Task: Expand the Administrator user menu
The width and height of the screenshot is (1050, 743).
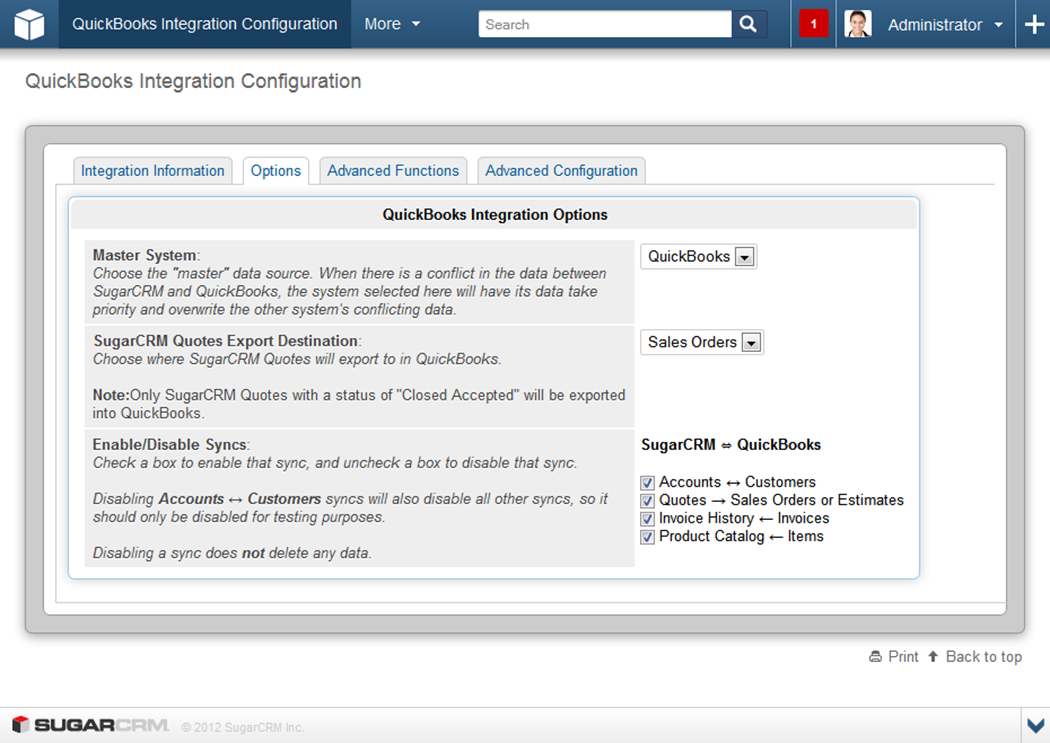Action: pos(945,25)
